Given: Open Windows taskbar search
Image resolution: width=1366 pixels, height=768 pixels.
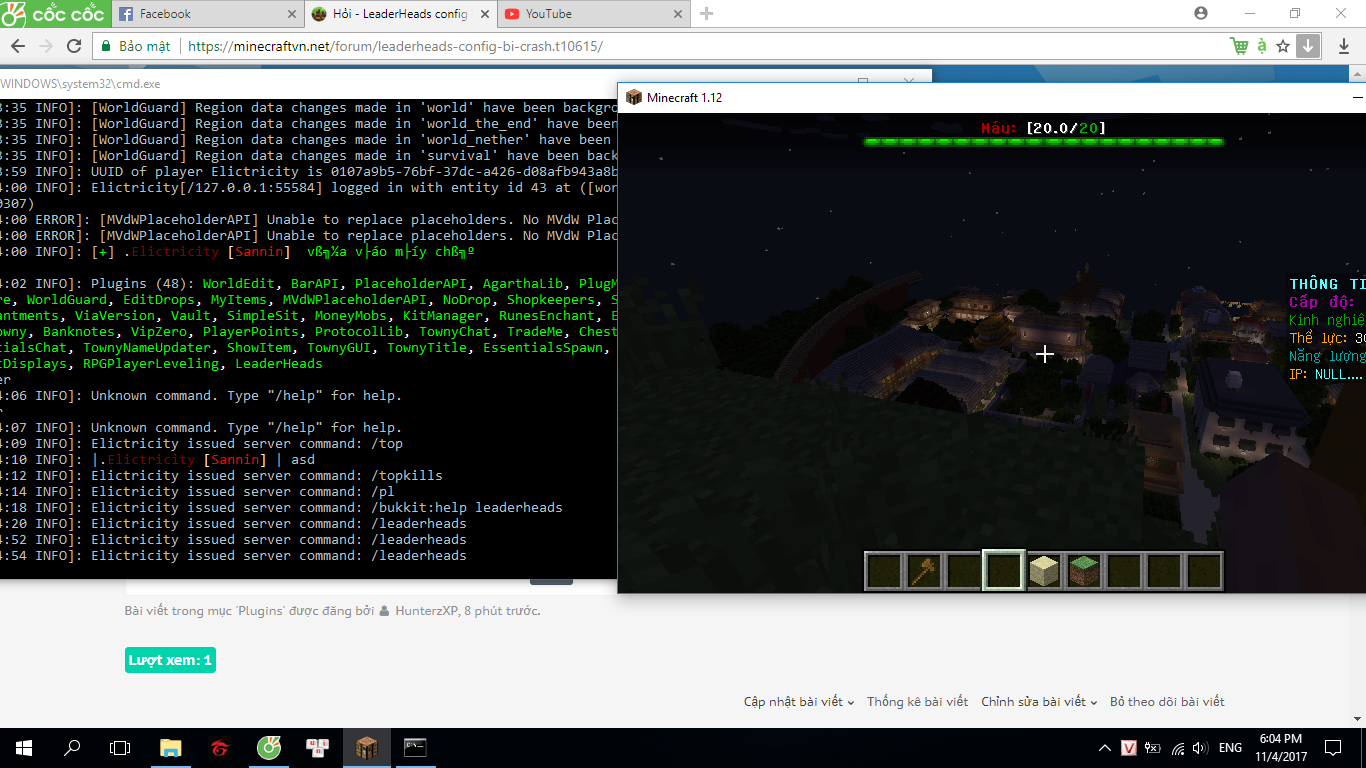Looking at the screenshot, I should (x=72, y=747).
